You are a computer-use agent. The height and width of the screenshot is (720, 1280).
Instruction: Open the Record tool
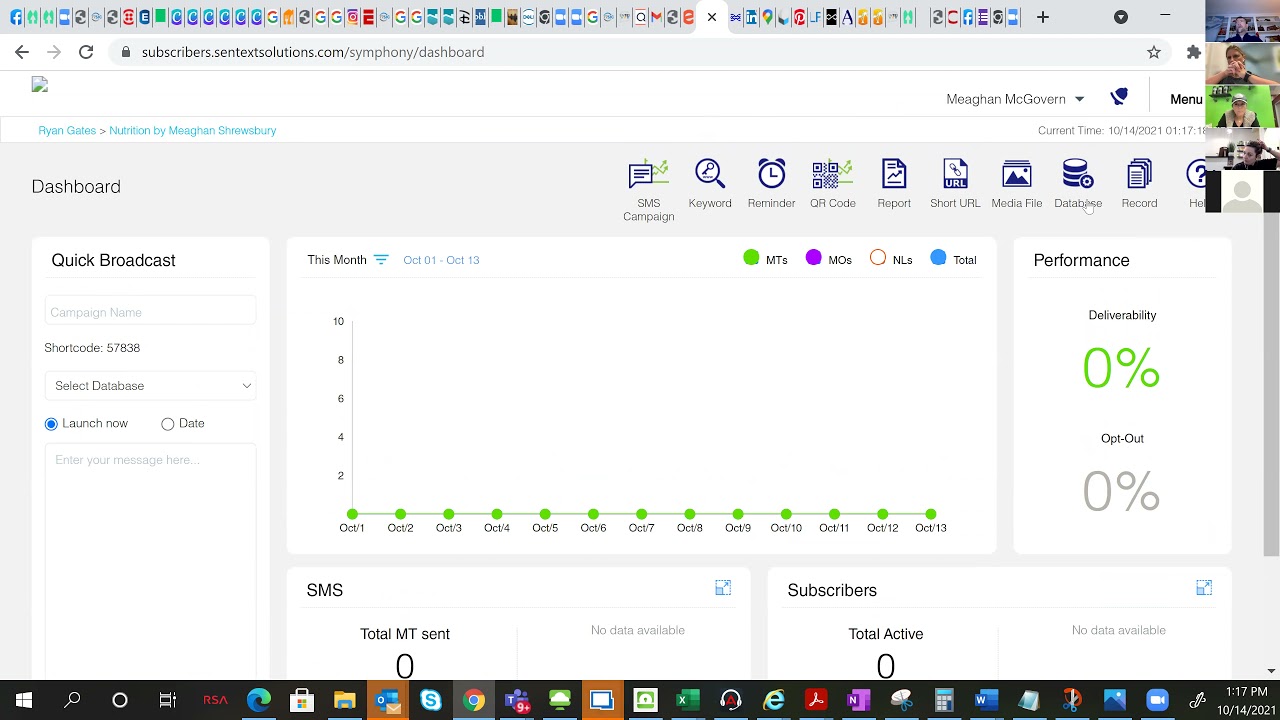(x=1139, y=184)
